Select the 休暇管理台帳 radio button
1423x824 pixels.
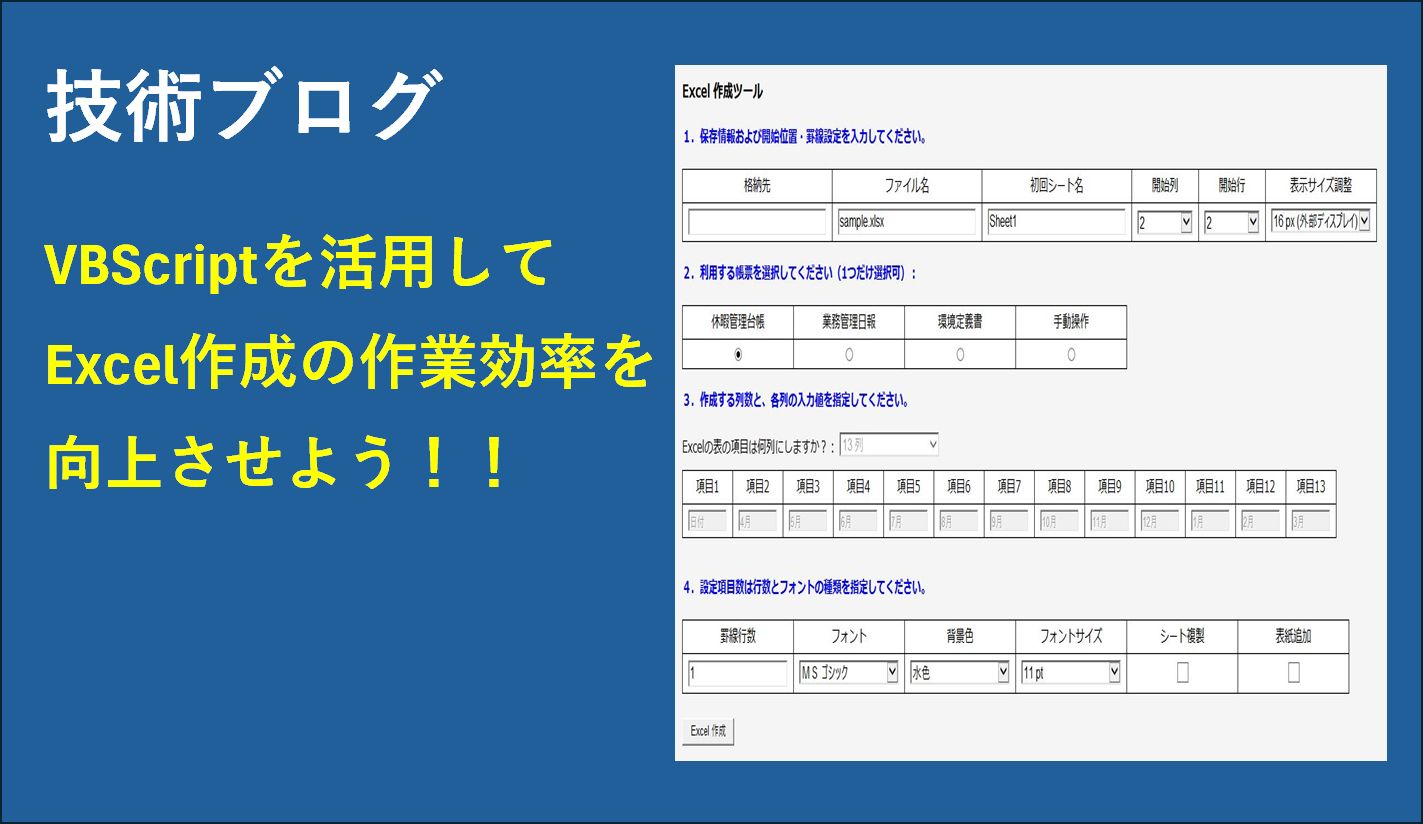click(x=738, y=354)
